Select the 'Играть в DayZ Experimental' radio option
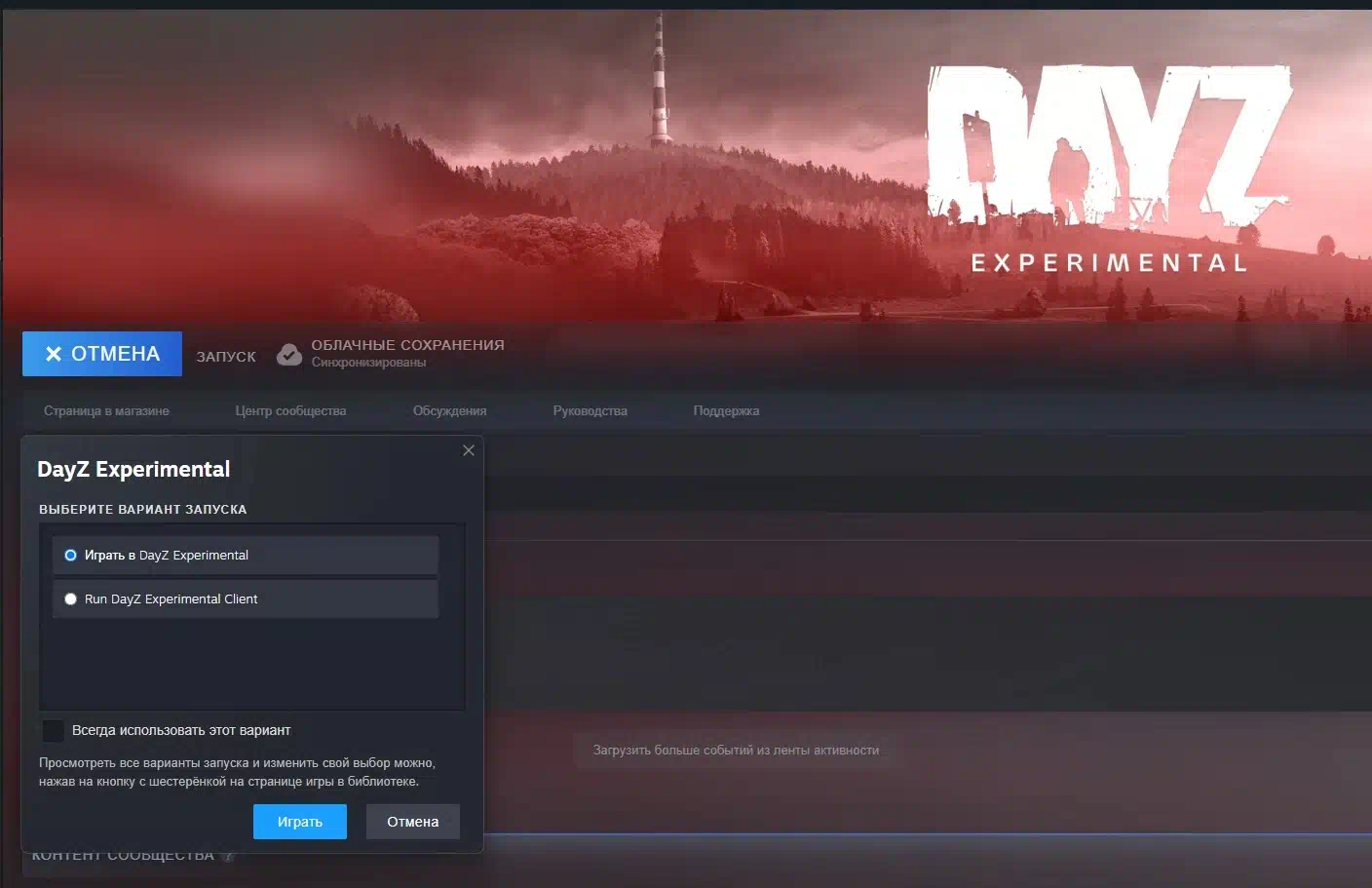This screenshot has height=888, width=1372. pyautogui.click(x=70, y=556)
